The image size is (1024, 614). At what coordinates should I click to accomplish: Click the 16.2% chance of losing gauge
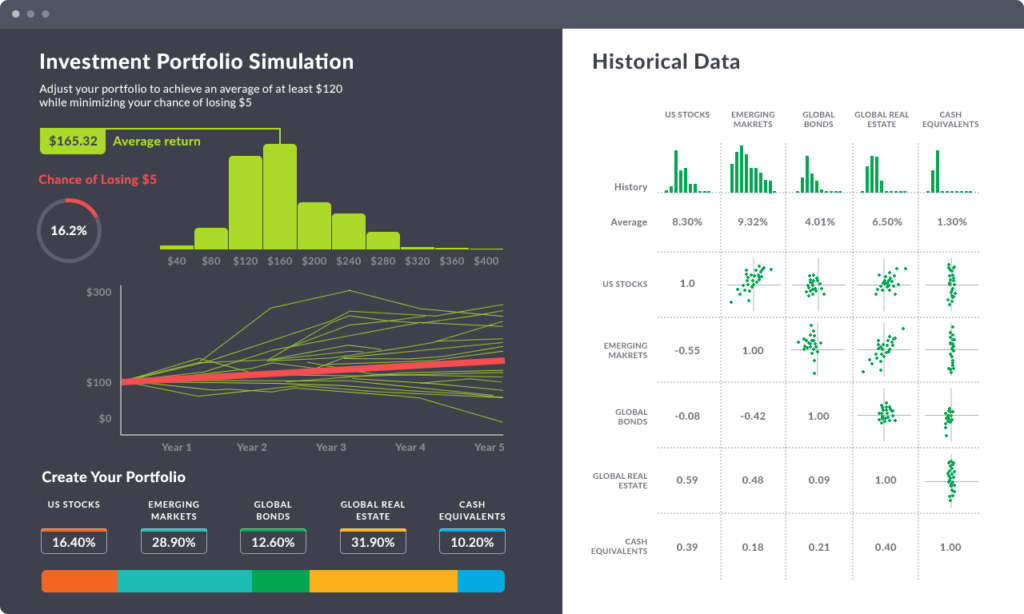point(69,231)
